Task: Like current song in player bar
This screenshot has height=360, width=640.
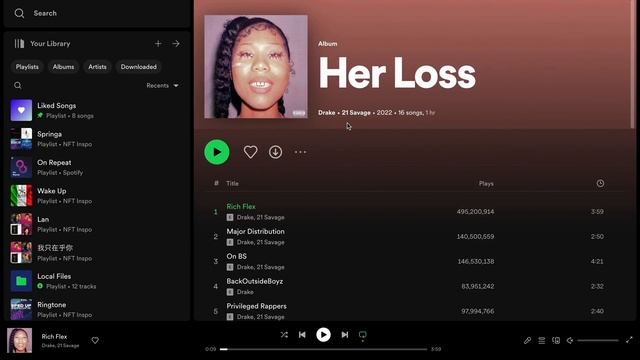Action: pos(95,340)
